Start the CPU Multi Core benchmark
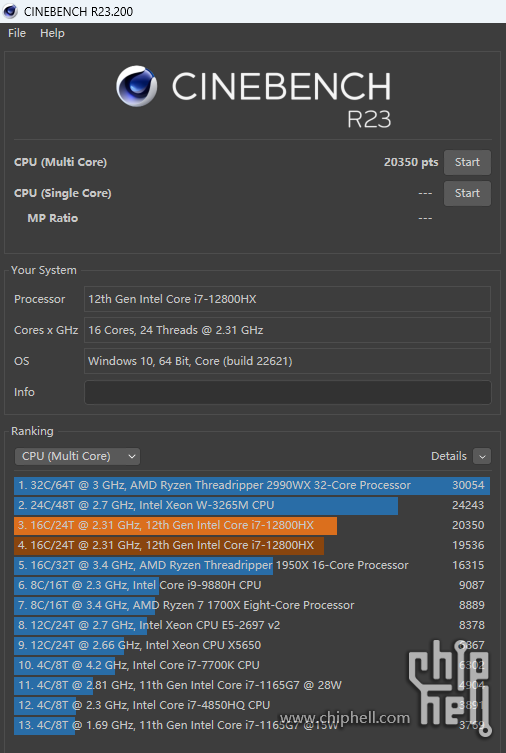 pyautogui.click(x=467, y=162)
